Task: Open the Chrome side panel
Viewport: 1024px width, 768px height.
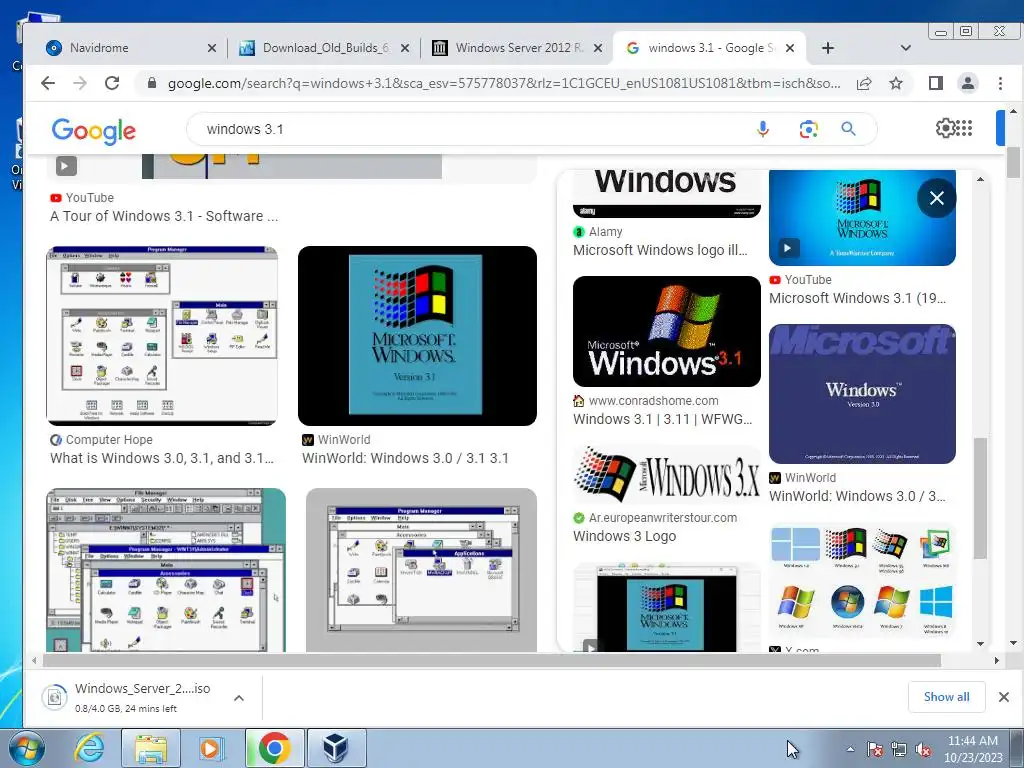Action: click(x=936, y=83)
